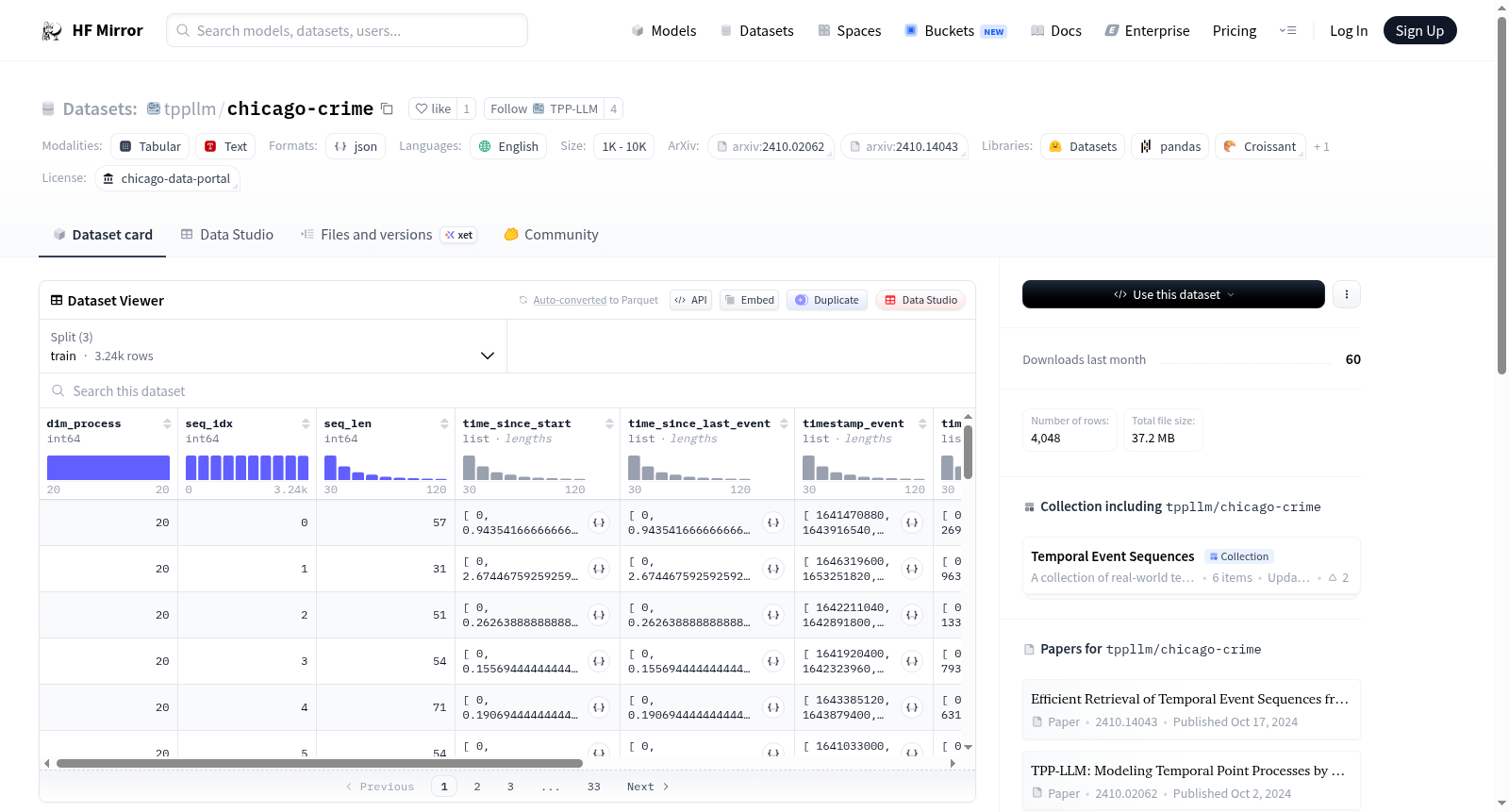Open the Community tab
This screenshot has width=1509, height=812.
(551, 235)
